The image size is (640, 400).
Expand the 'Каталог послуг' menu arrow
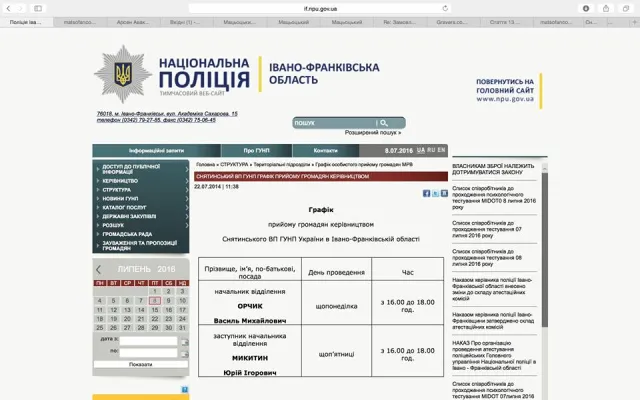pos(187,207)
